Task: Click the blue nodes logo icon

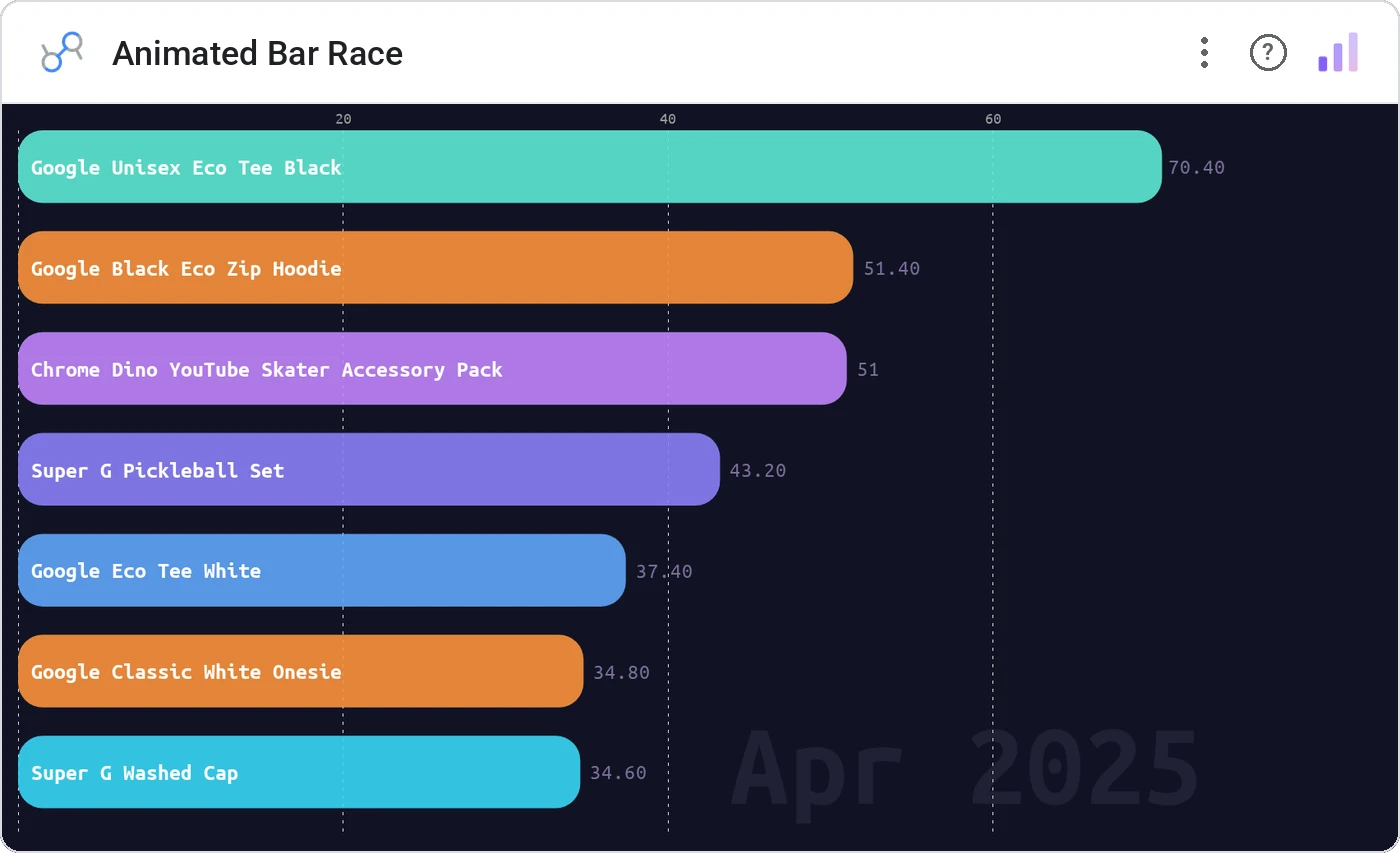Action: coord(61,53)
